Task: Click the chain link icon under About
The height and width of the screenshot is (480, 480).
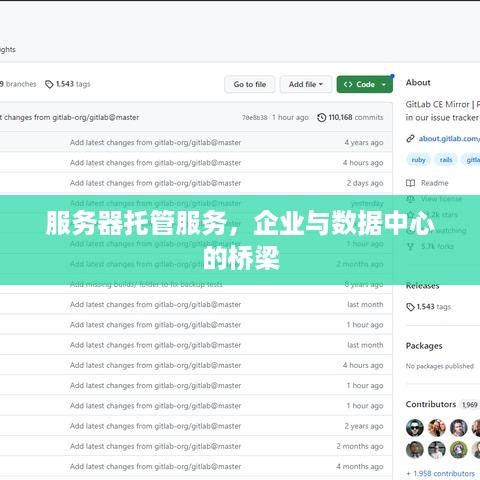Action: pos(410,138)
